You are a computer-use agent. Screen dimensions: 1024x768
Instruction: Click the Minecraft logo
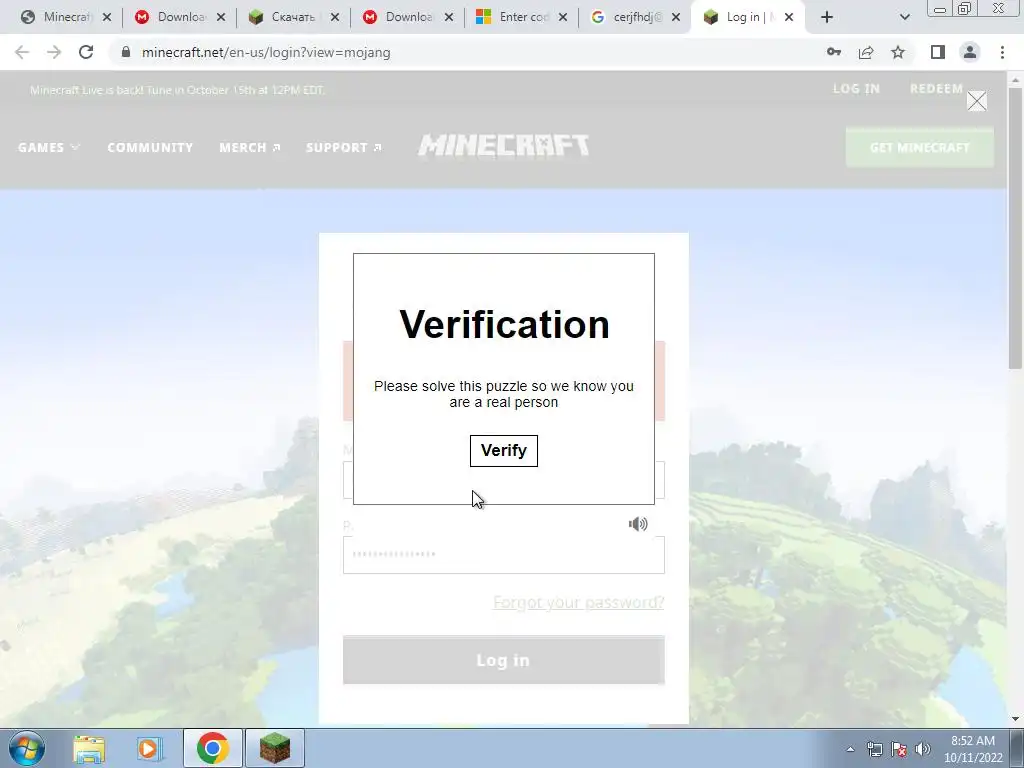[x=504, y=146]
